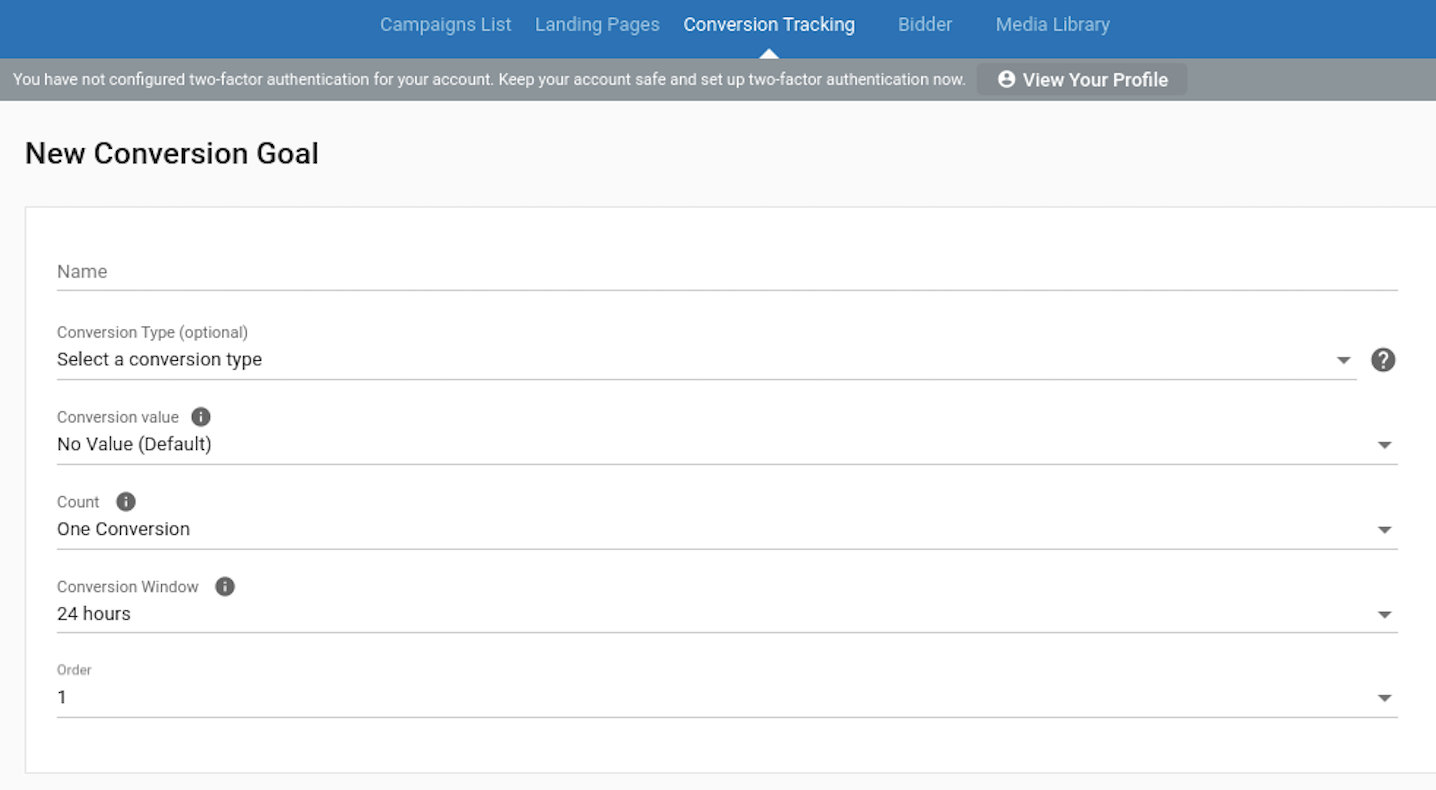Click the two-factor authentication warning message

coord(488,79)
